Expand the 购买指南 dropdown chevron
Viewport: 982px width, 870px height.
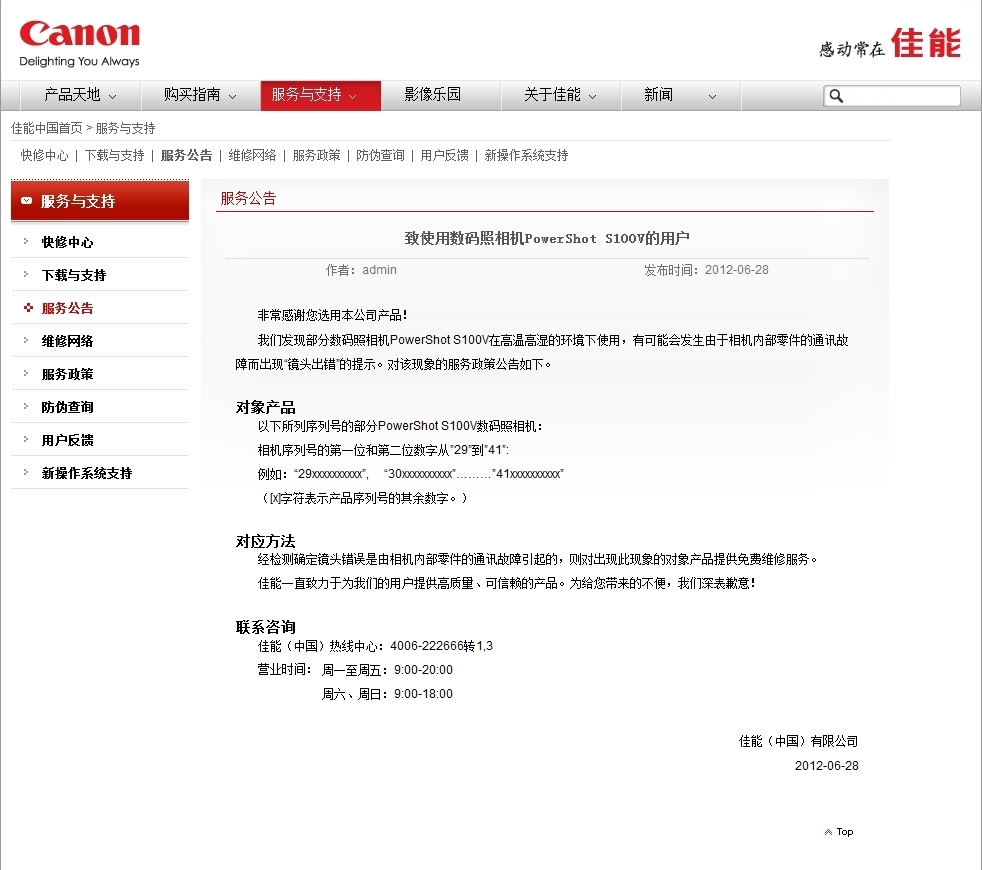232,96
